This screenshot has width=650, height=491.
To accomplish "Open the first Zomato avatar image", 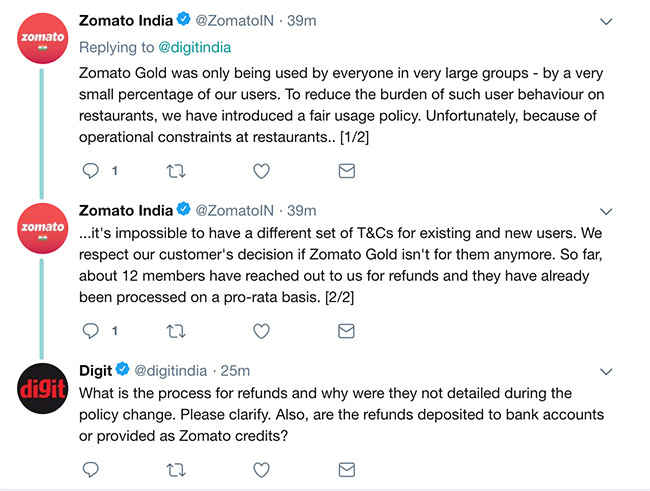I will point(42,38).
